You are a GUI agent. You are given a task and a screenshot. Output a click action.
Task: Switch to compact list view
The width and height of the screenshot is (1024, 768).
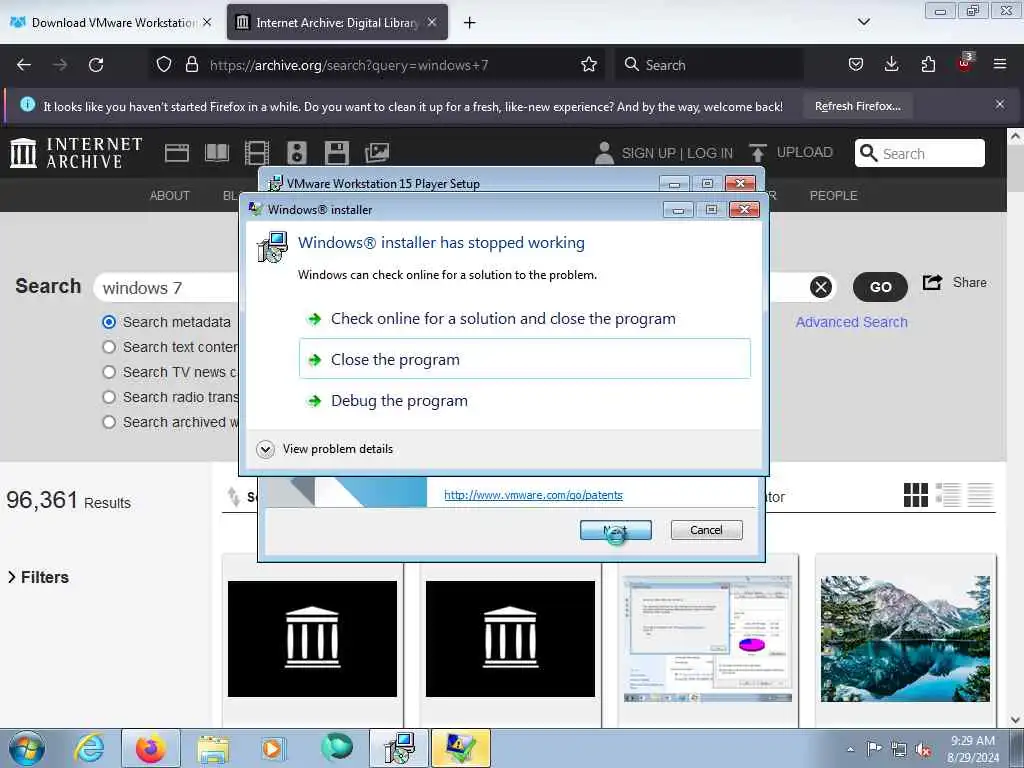[980, 495]
